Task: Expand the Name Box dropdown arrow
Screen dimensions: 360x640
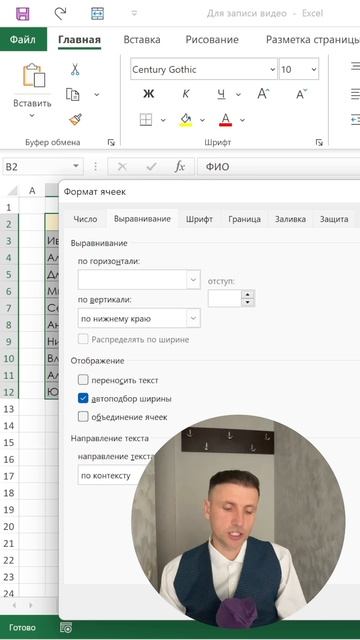Action: [x=76, y=167]
